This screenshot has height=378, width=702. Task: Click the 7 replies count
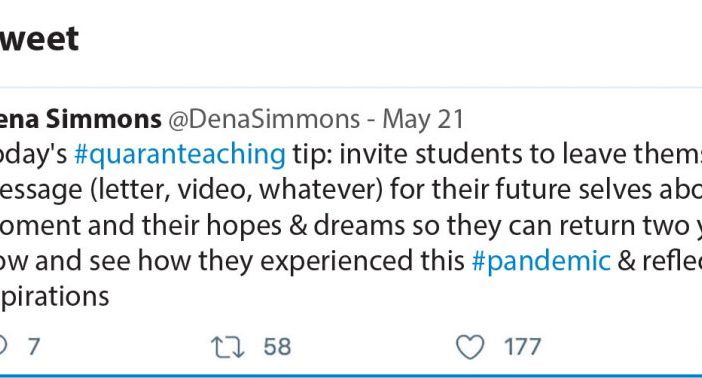point(34,347)
